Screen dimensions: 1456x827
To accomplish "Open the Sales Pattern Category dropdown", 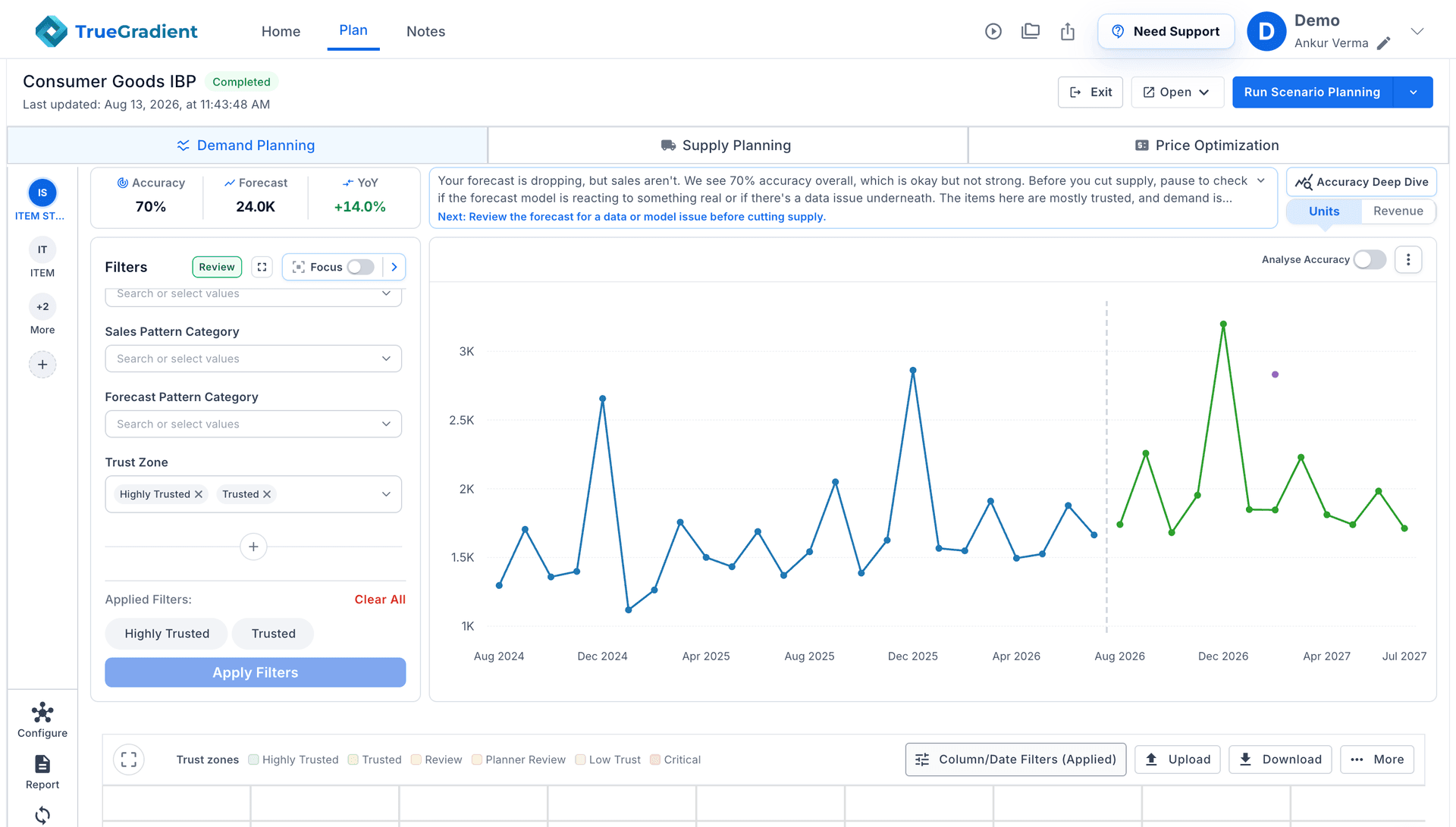I will click(253, 359).
